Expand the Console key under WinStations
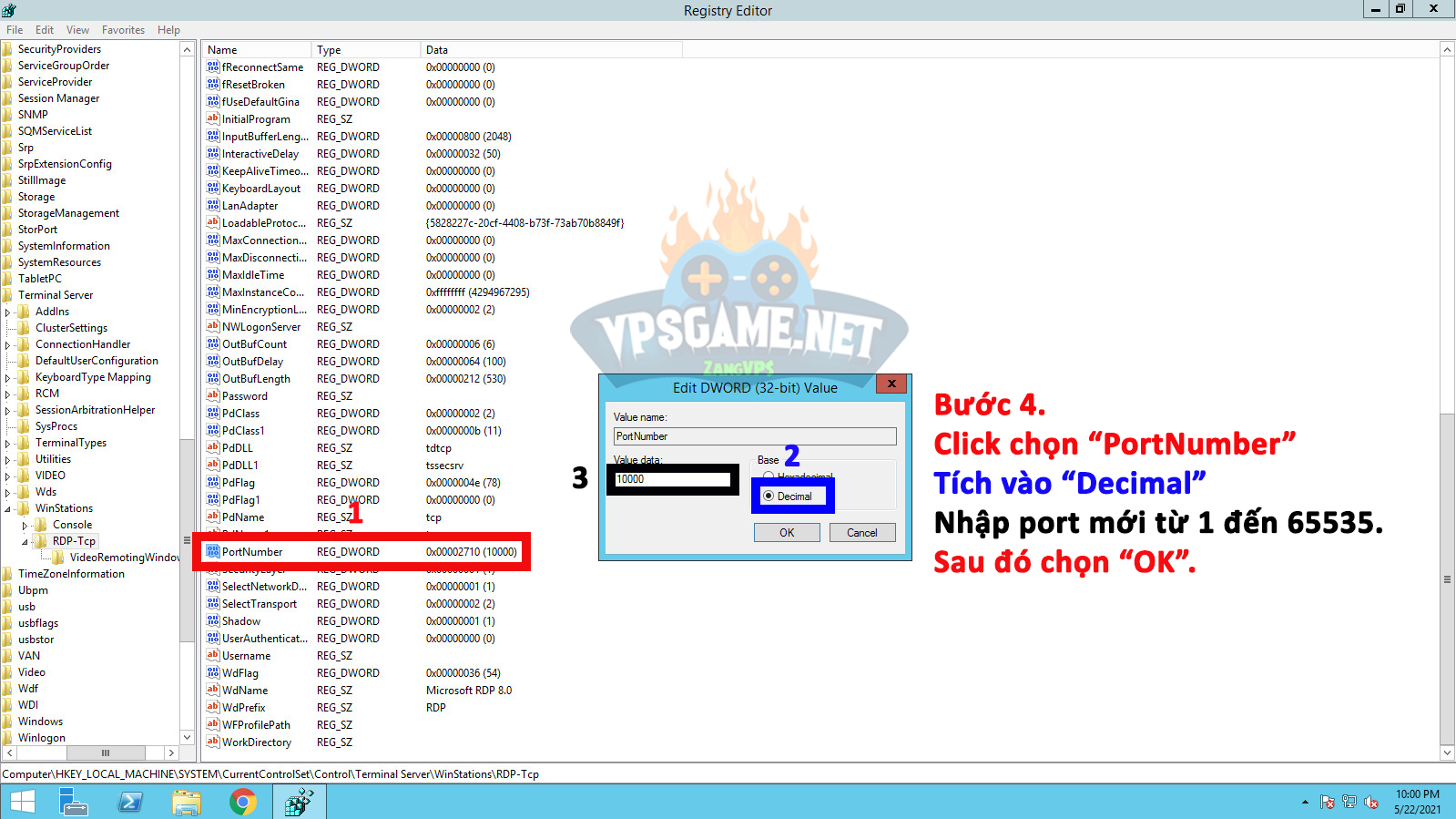 click(x=25, y=526)
